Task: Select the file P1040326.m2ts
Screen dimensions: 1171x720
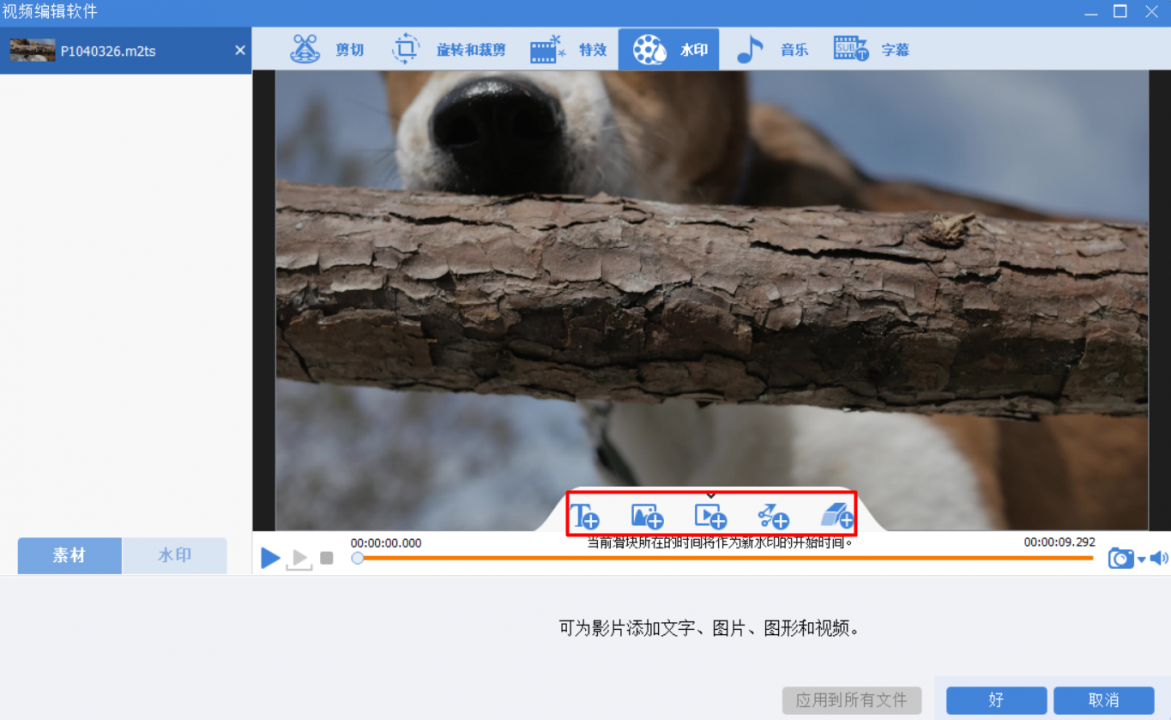Action: point(125,51)
